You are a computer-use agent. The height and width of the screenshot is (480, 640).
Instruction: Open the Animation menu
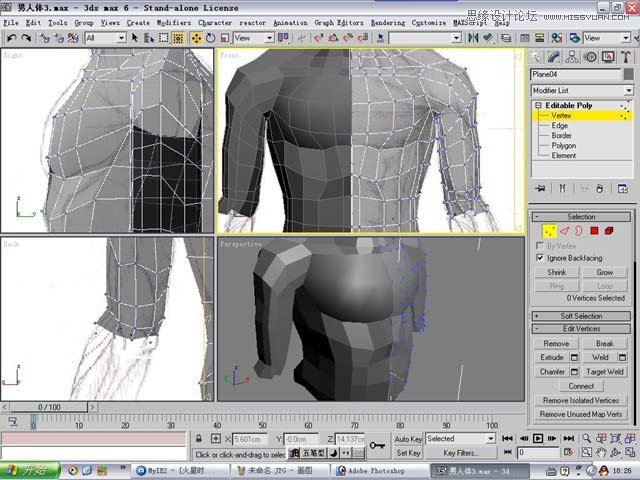290,22
